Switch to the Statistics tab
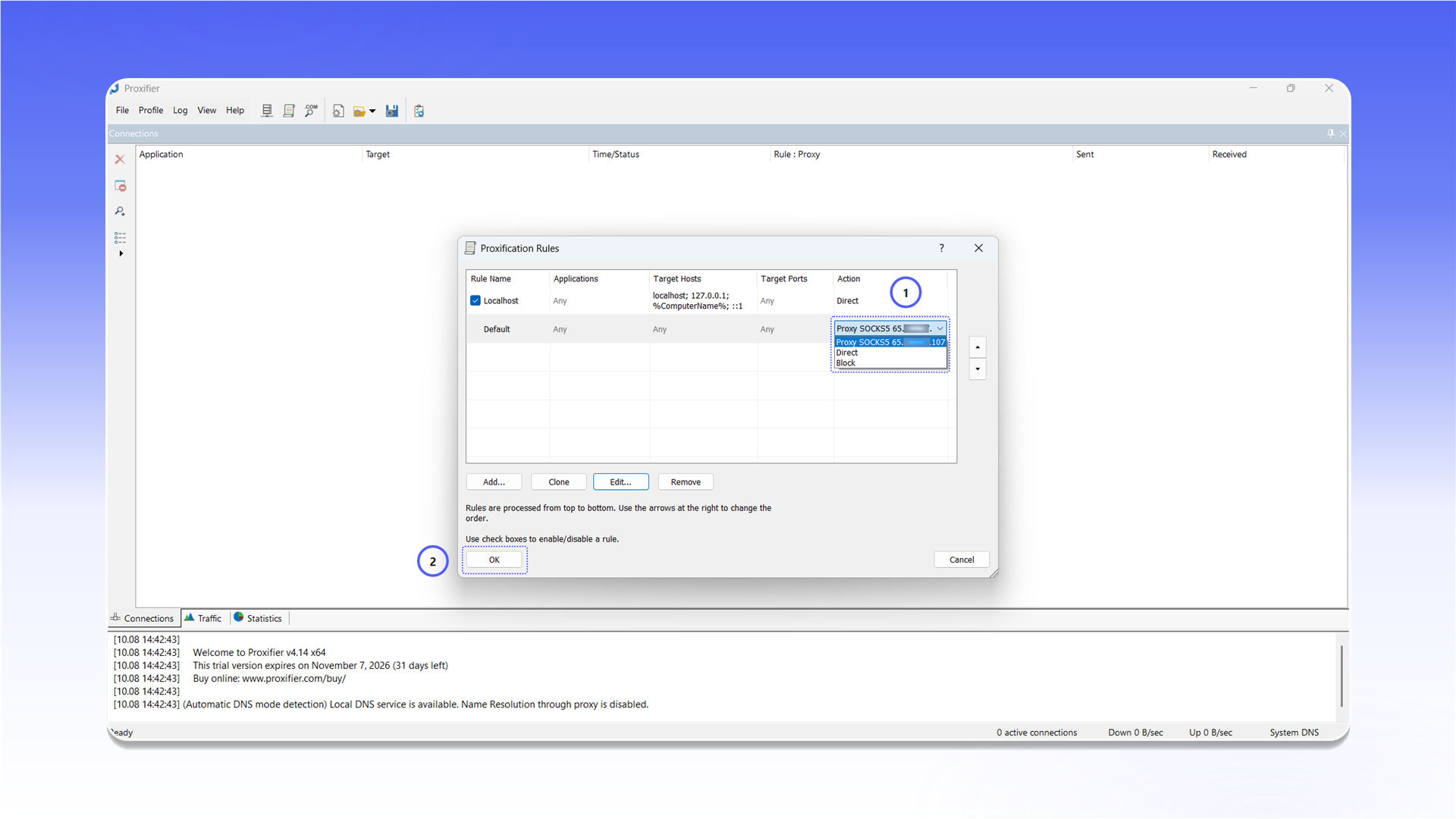Screen dimensions: 1456x819 pos(258,618)
